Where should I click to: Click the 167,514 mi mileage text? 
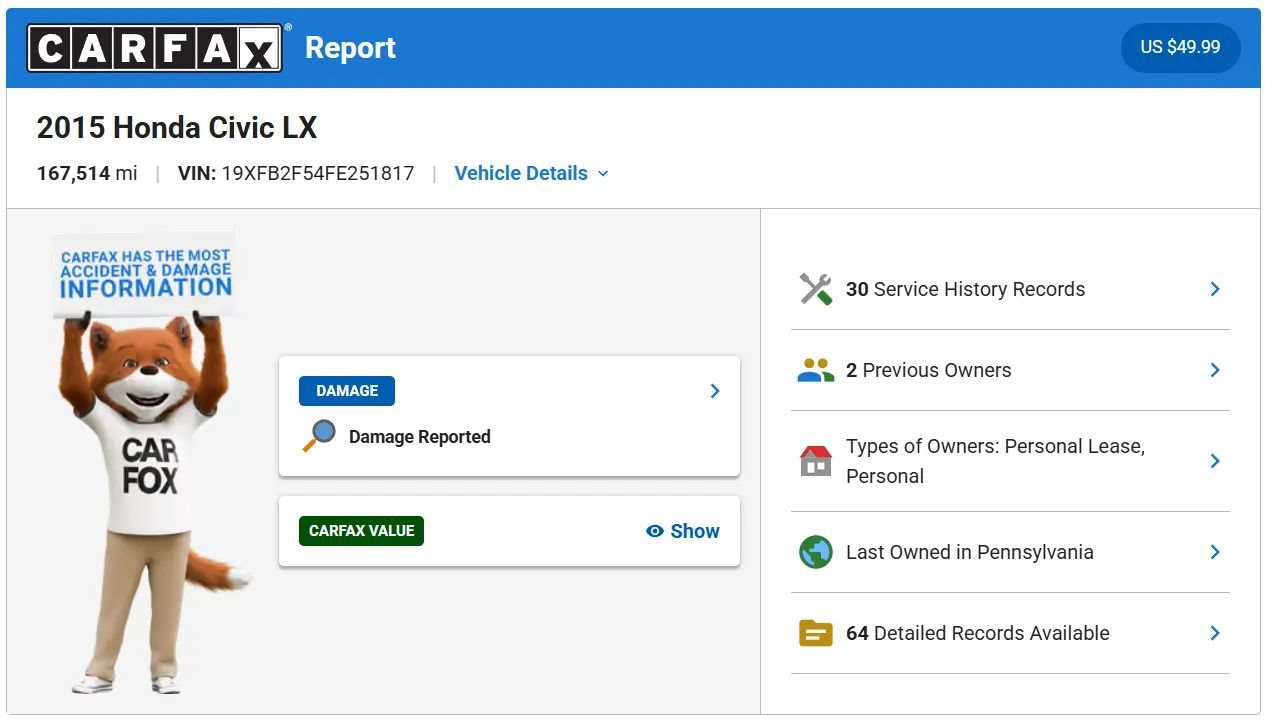point(87,173)
